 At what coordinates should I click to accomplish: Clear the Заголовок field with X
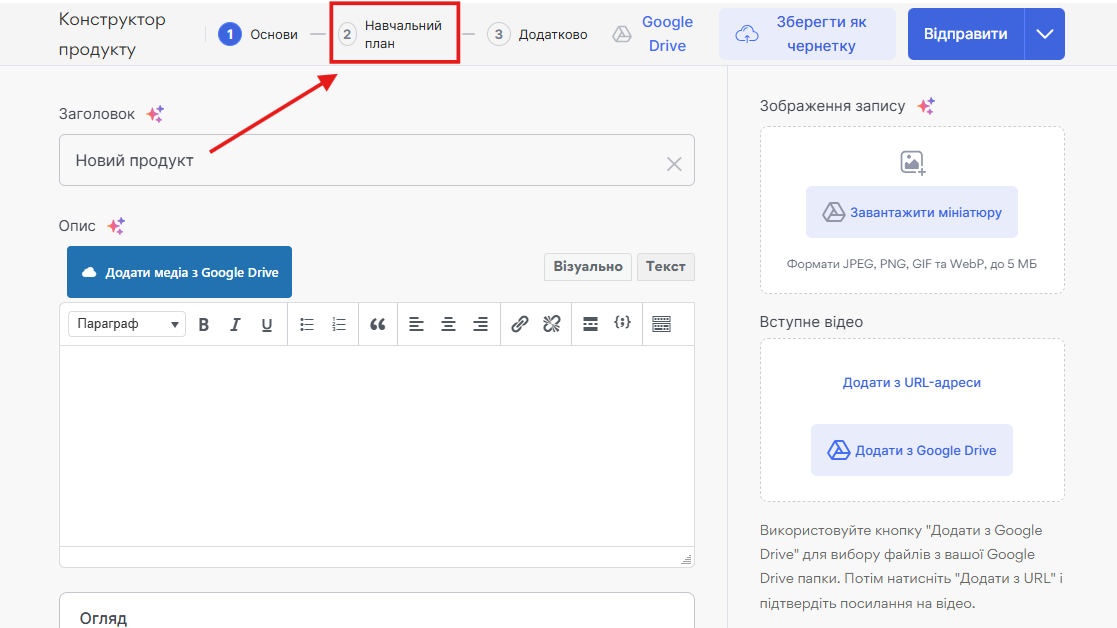click(x=674, y=164)
